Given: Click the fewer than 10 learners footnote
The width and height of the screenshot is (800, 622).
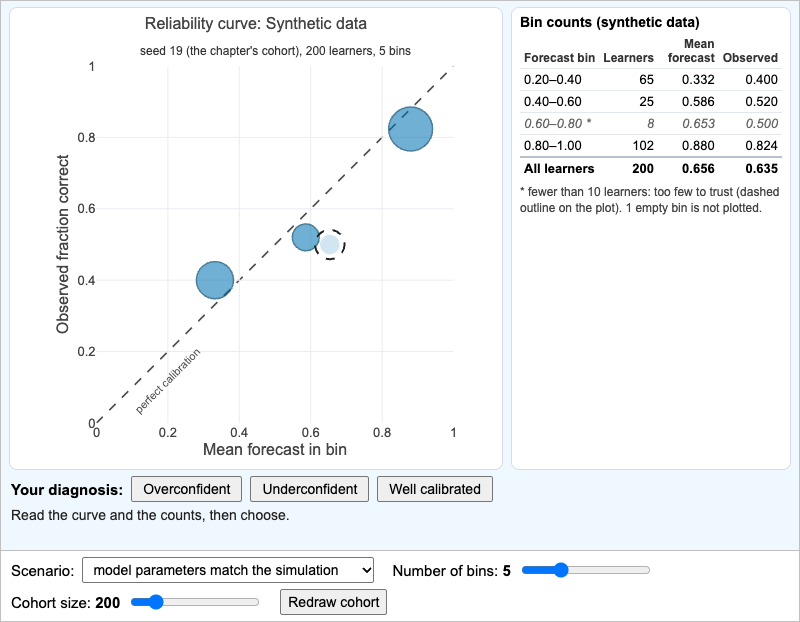Looking at the screenshot, I should pos(649,200).
